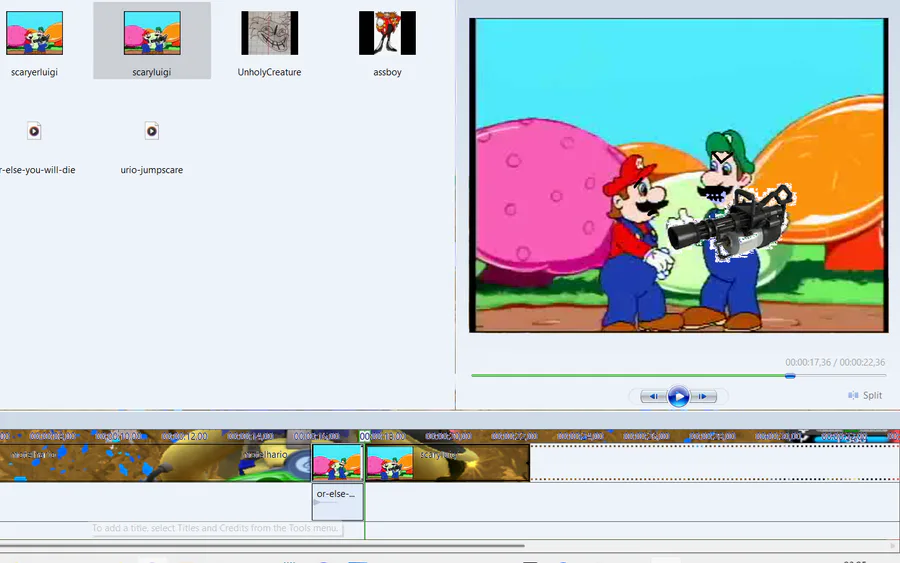Click the timeline ruler at 00:00:10.00
The image size is (900, 563).
click(119, 436)
